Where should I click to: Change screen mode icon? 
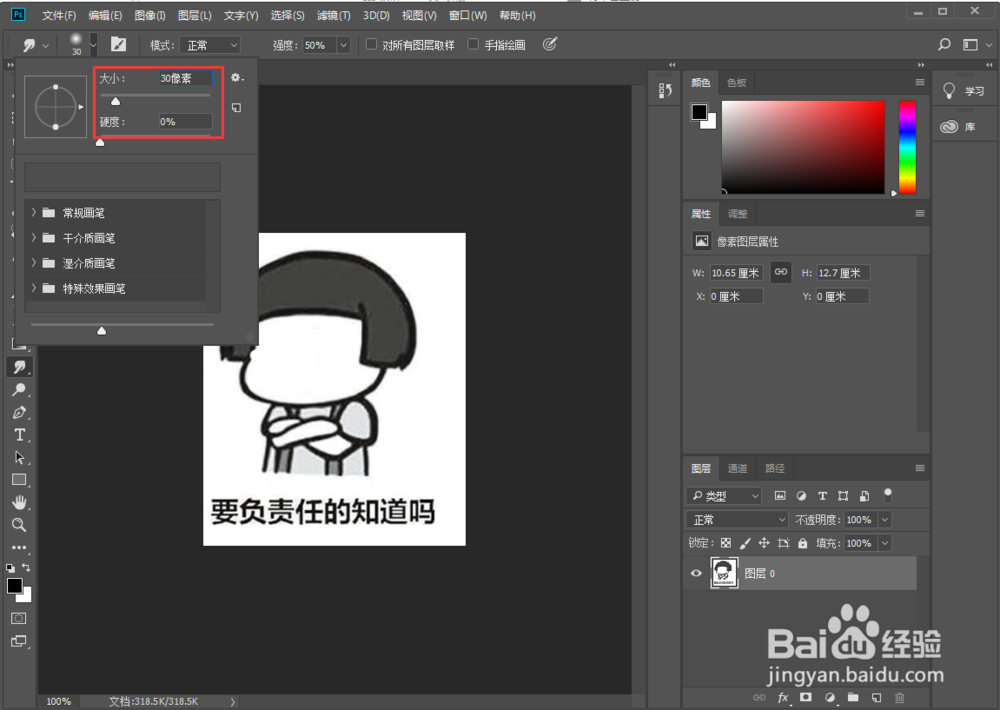click(18, 641)
